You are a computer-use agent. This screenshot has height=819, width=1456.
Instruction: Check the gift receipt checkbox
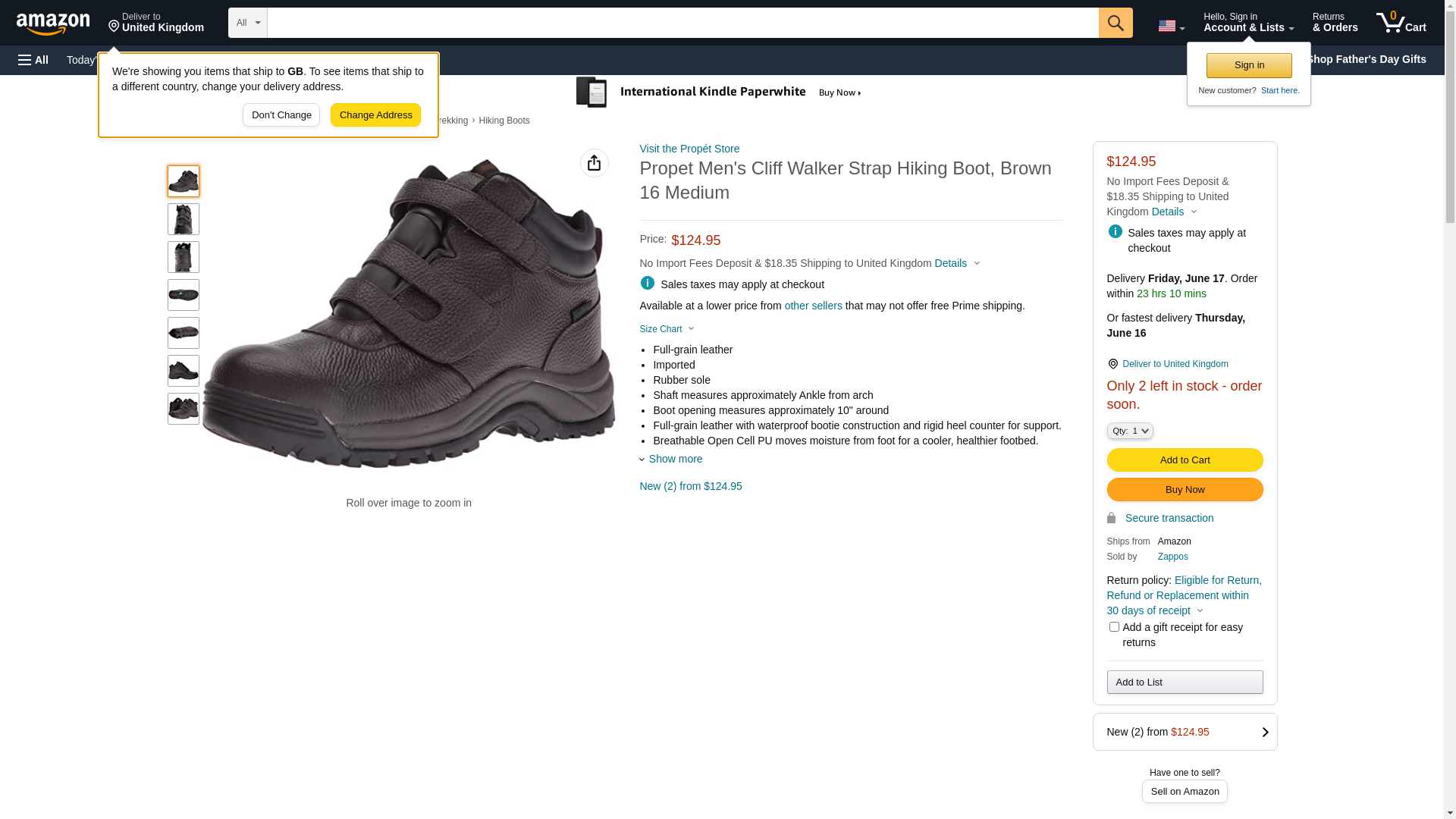1114,627
